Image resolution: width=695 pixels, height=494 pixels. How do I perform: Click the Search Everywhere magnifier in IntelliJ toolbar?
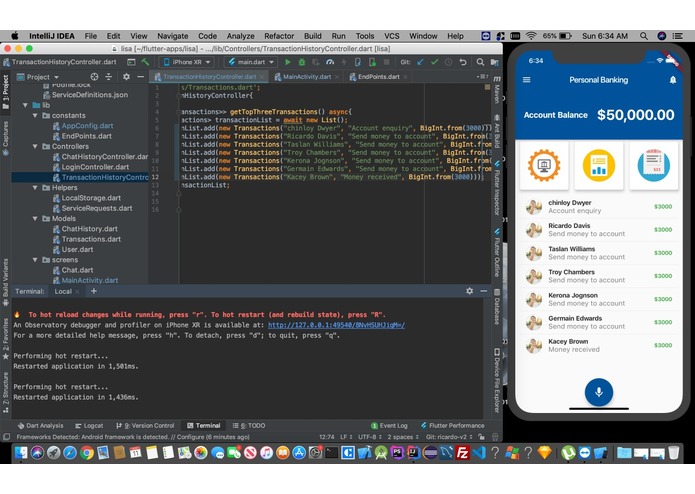tap(480, 62)
